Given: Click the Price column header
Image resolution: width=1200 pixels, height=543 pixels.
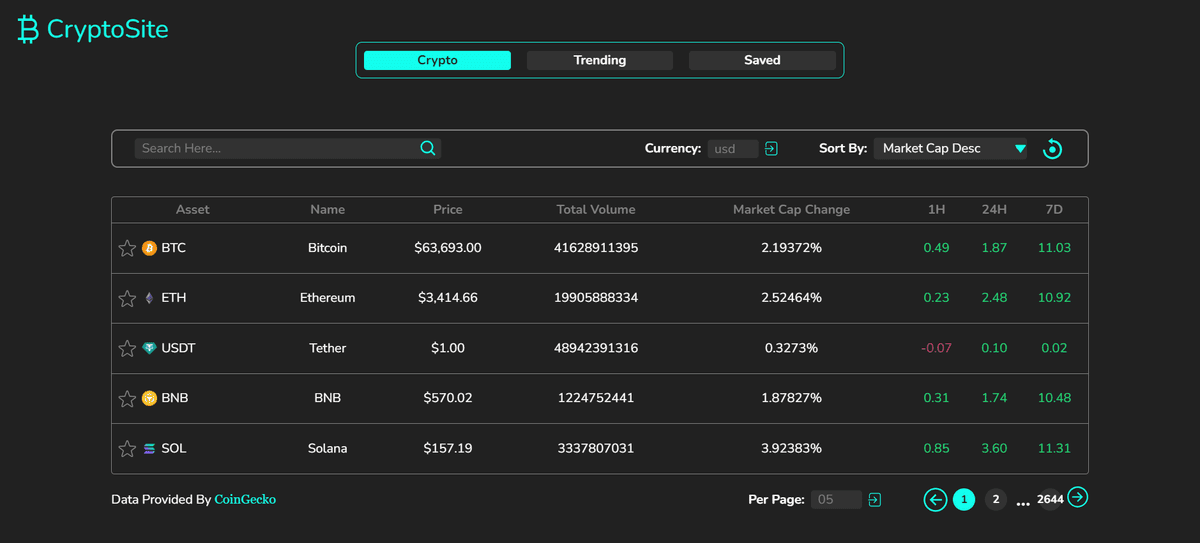Looking at the screenshot, I should coord(448,210).
